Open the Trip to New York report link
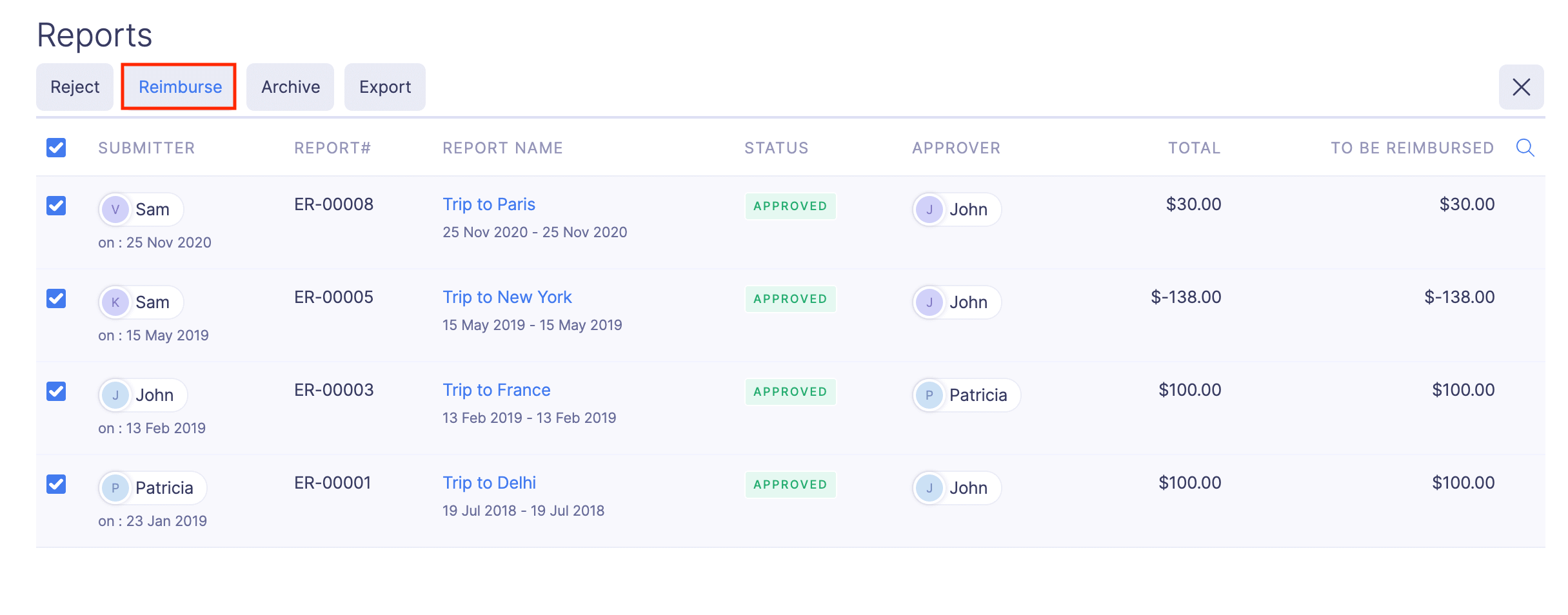The height and width of the screenshot is (615, 1568). [x=507, y=297]
